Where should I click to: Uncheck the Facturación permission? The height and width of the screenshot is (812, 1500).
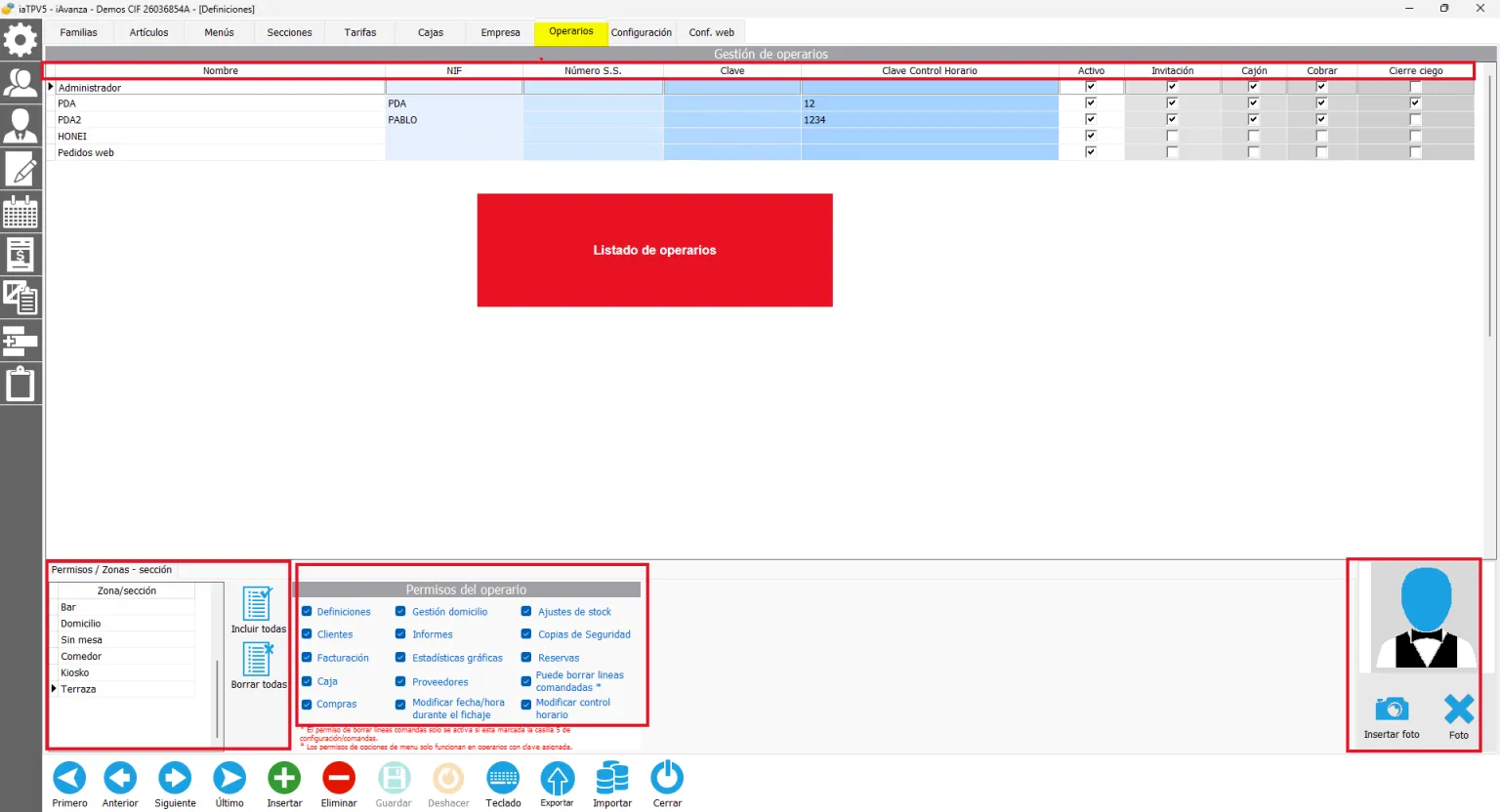click(x=307, y=658)
